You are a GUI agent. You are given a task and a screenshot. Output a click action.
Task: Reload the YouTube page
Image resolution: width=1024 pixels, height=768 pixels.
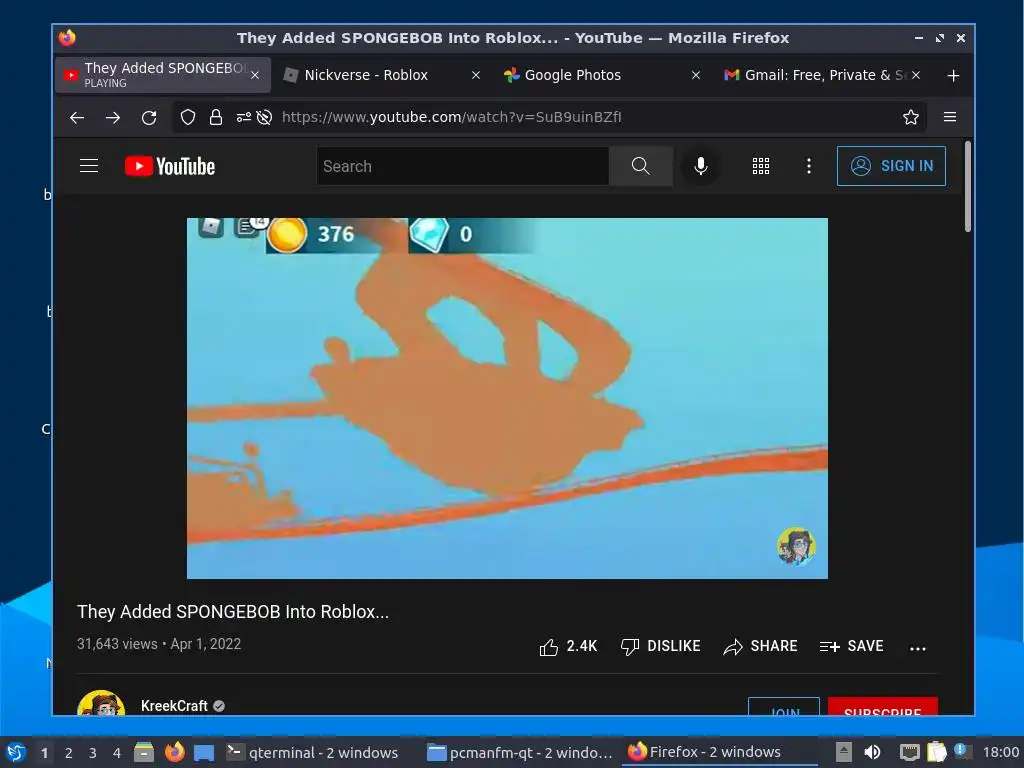click(x=149, y=118)
